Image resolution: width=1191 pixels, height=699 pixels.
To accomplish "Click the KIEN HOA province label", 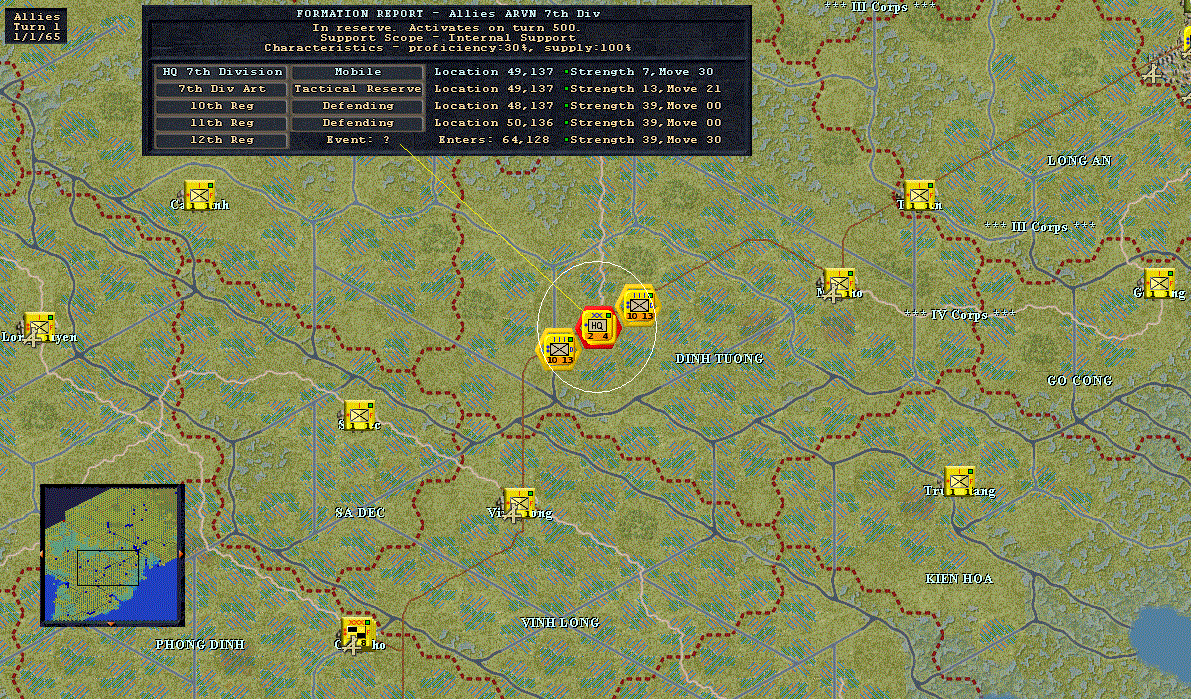I will (x=959, y=579).
